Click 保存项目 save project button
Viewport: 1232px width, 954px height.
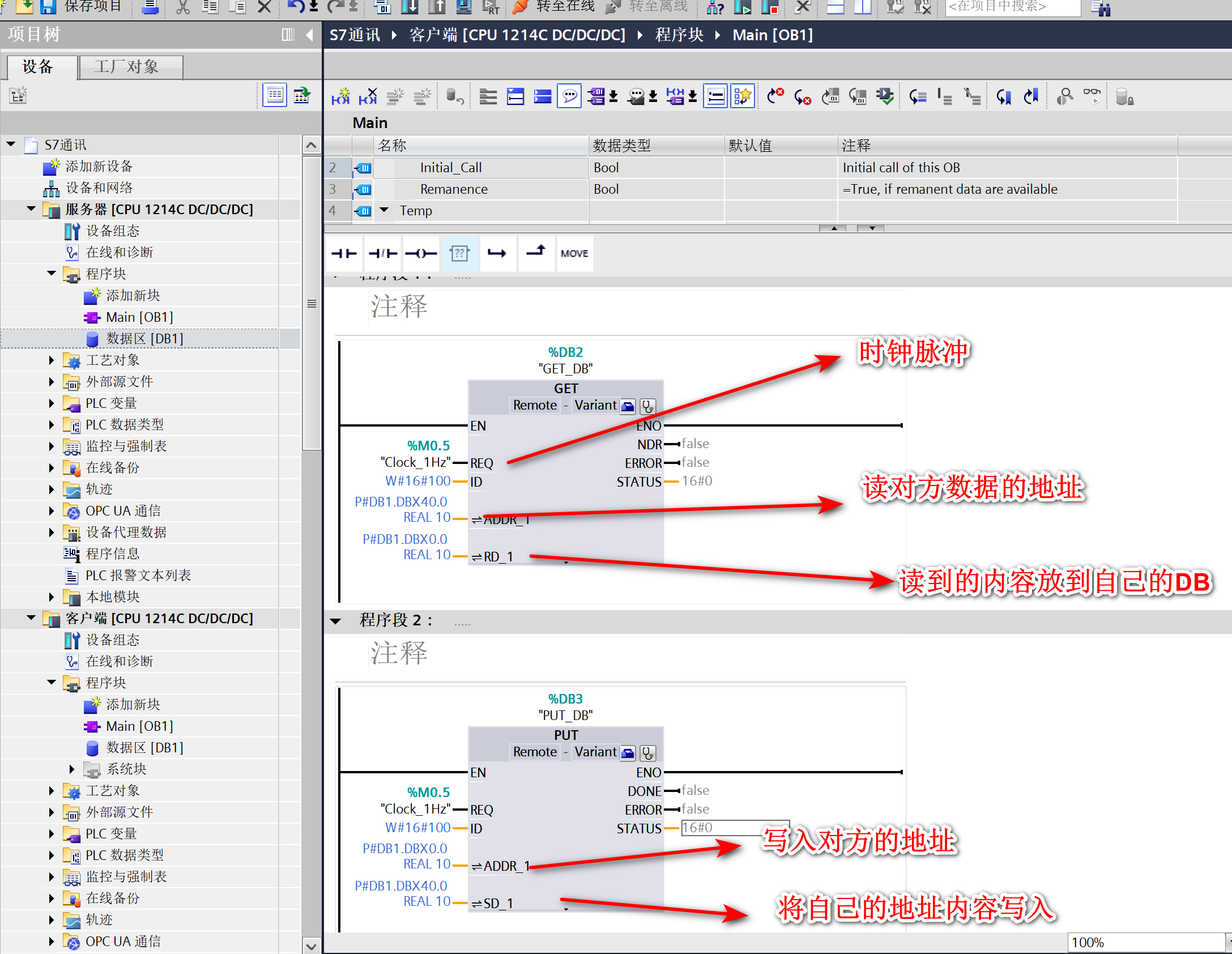(x=80, y=7)
